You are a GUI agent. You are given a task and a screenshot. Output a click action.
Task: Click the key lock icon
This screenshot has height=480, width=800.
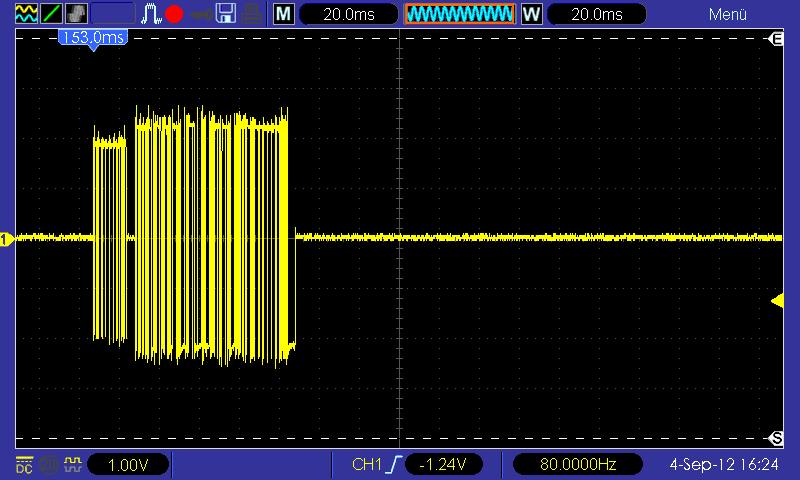(202, 14)
